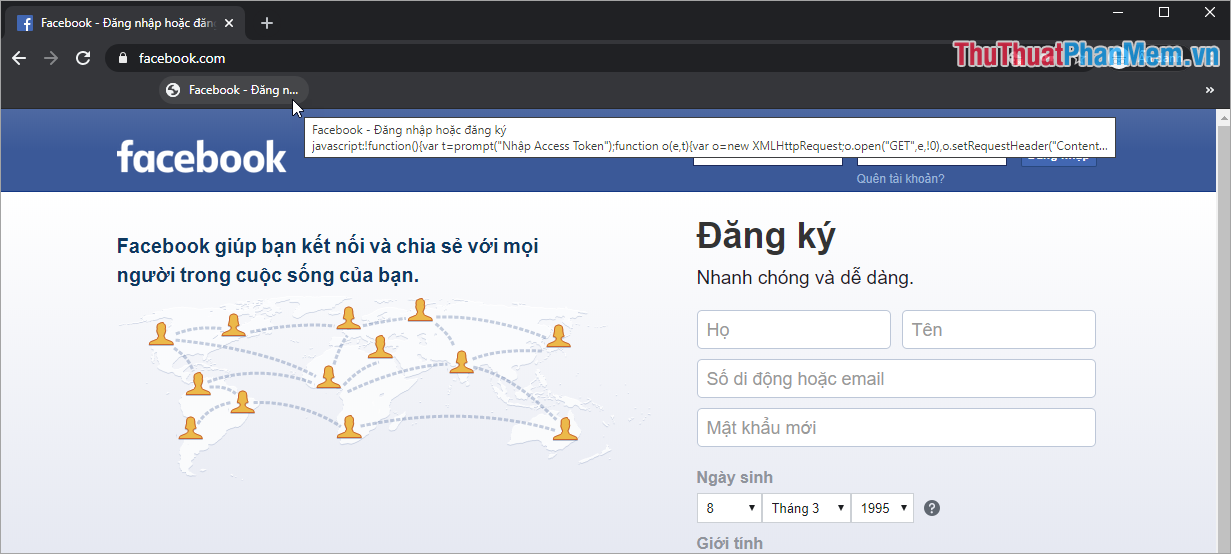Click the browser forward arrow
1231x554 pixels.
51,58
